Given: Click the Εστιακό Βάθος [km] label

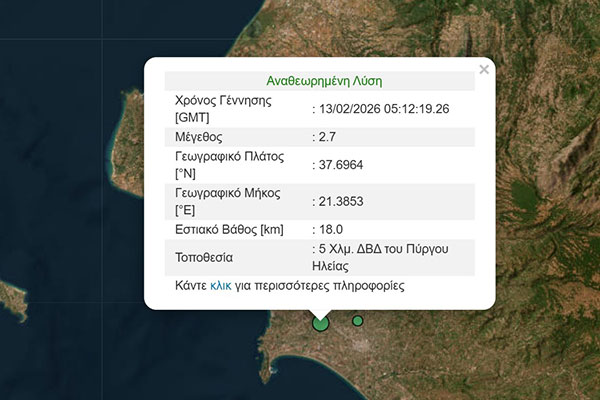Looking at the screenshot, I should pos(231,230).
